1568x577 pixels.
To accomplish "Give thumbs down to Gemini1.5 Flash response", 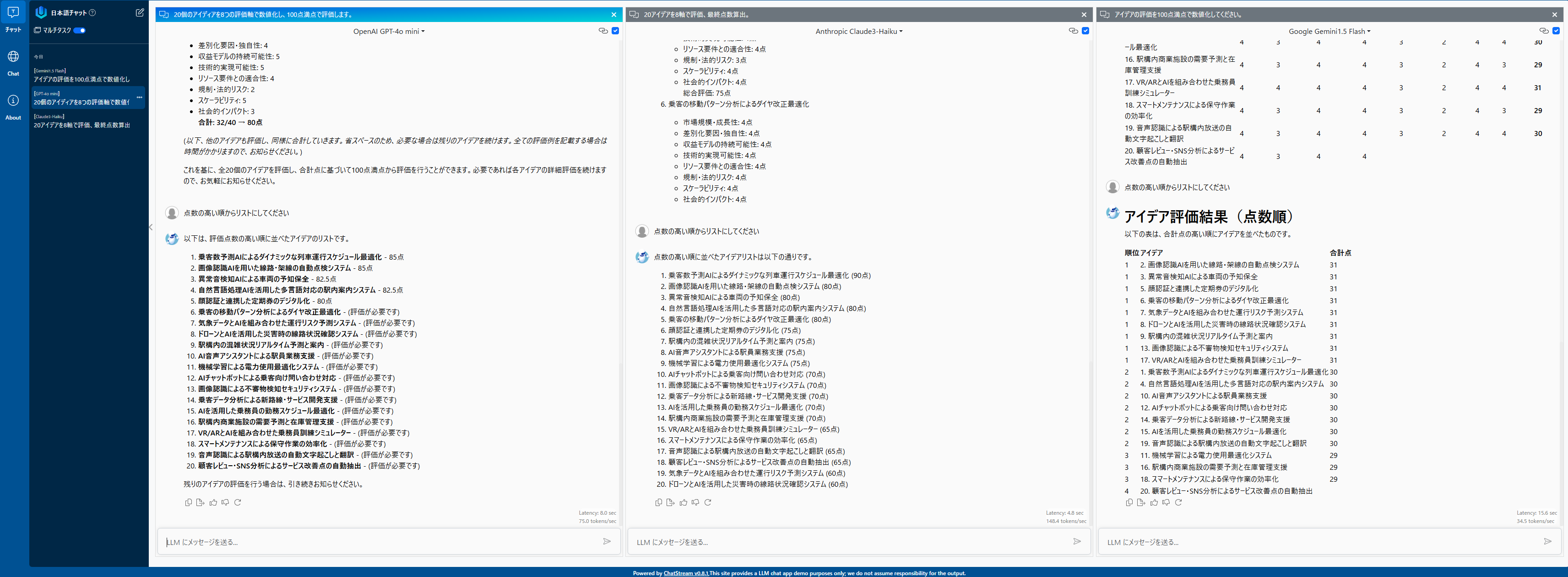I will point(1166,503).
